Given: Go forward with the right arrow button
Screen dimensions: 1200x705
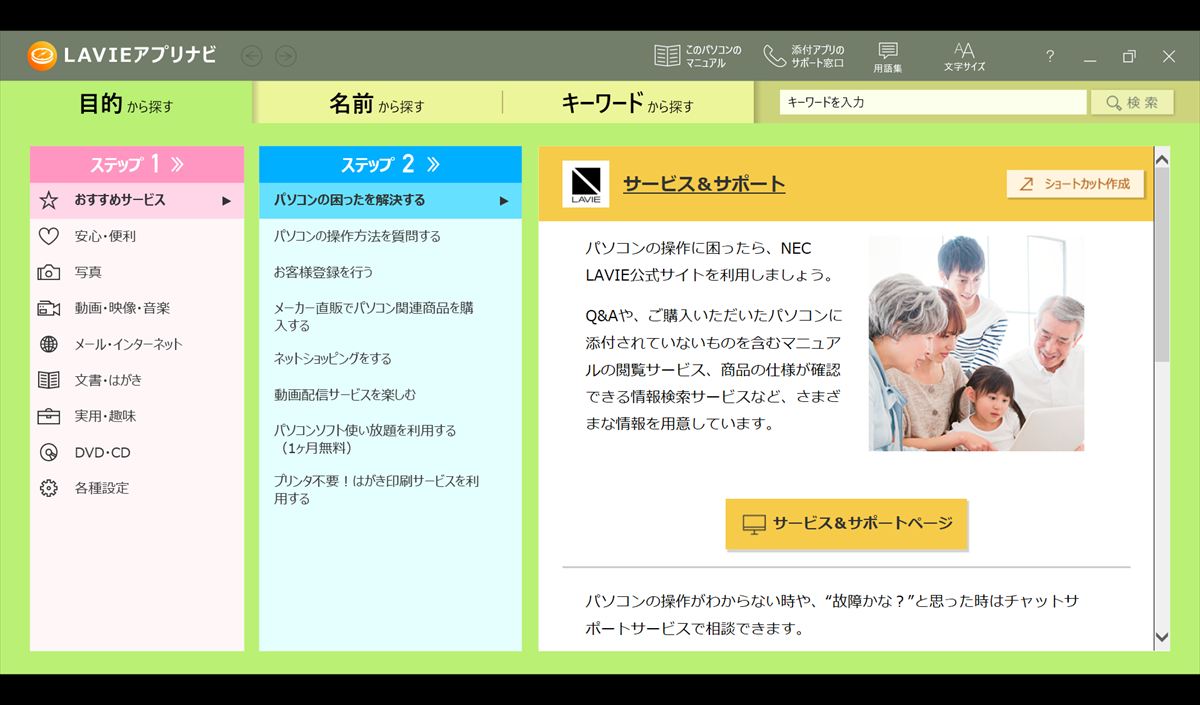Looking at the screenshot, I should point(286,56).
